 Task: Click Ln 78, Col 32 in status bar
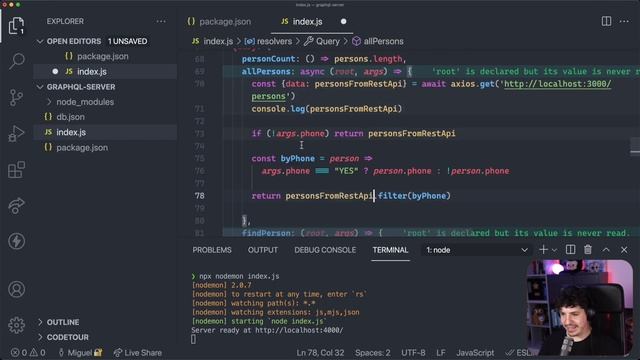(320, 352)
